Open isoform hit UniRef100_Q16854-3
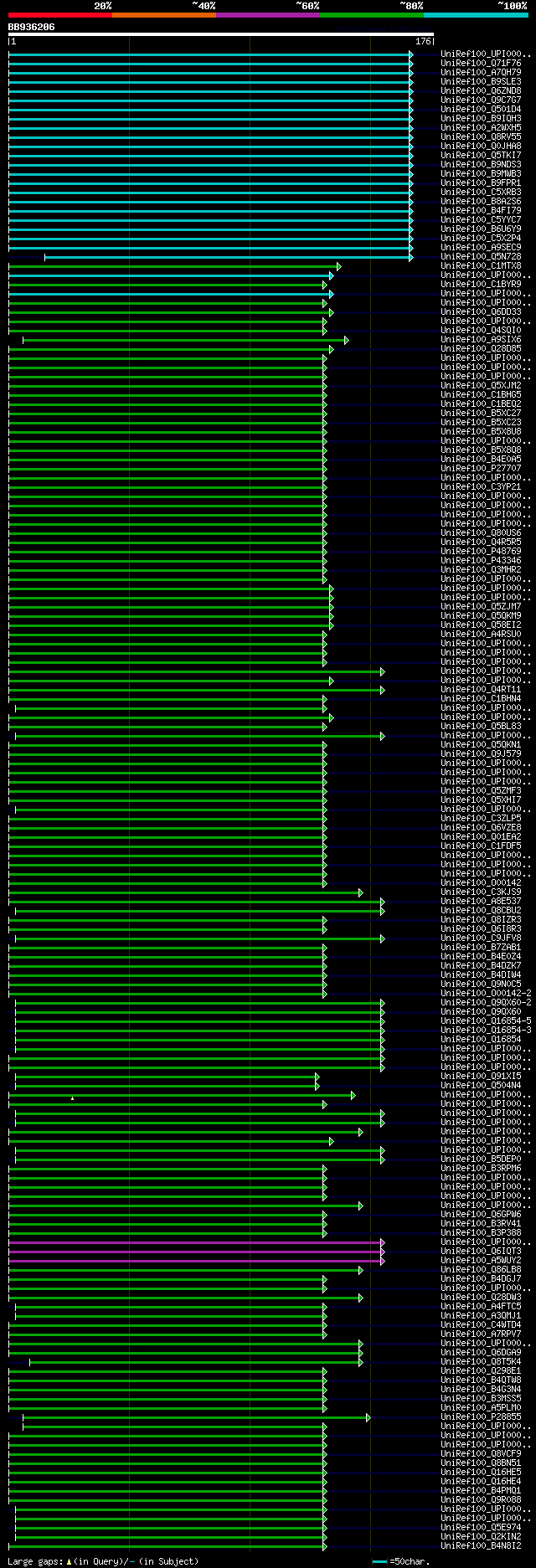536x1568 pixels. pyautogui.click(x=486, y=1031)
